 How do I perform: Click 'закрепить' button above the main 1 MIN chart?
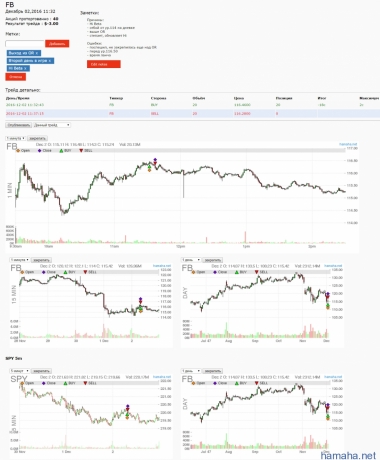(x=37, y=138)
